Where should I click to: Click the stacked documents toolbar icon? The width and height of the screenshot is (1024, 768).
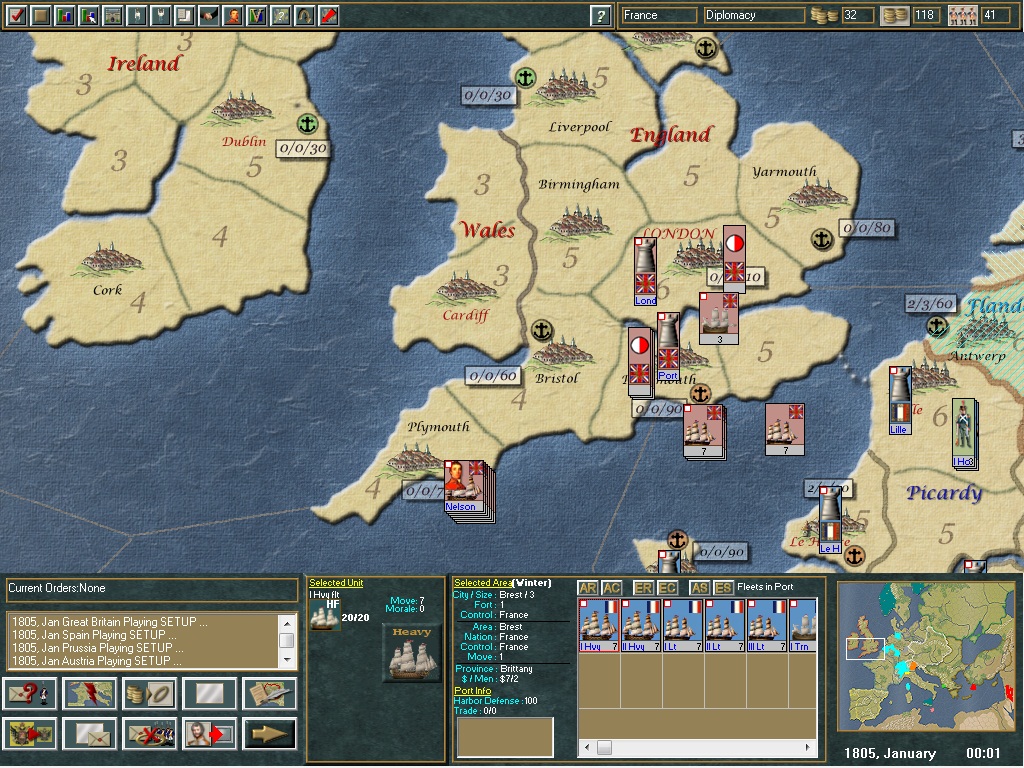coord(185,15)
